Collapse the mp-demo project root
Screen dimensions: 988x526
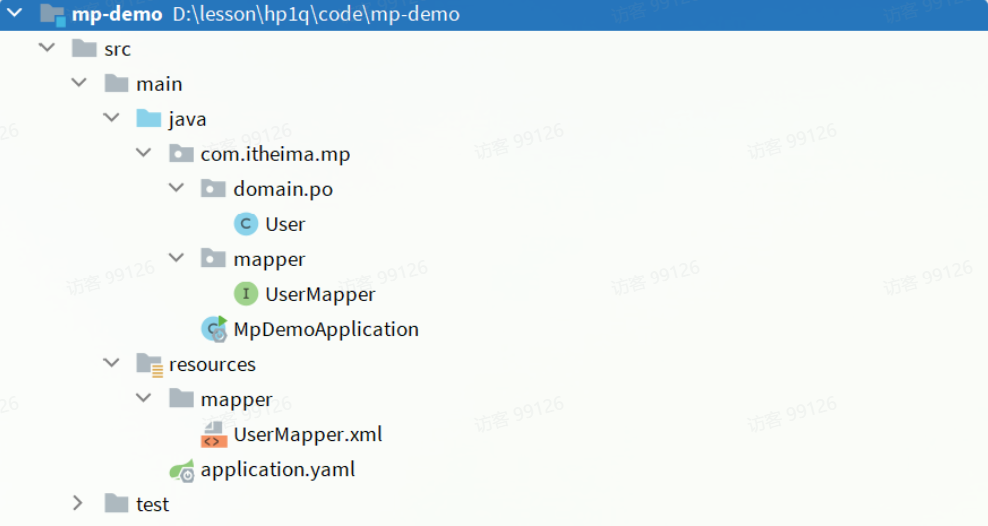(14, 13)
